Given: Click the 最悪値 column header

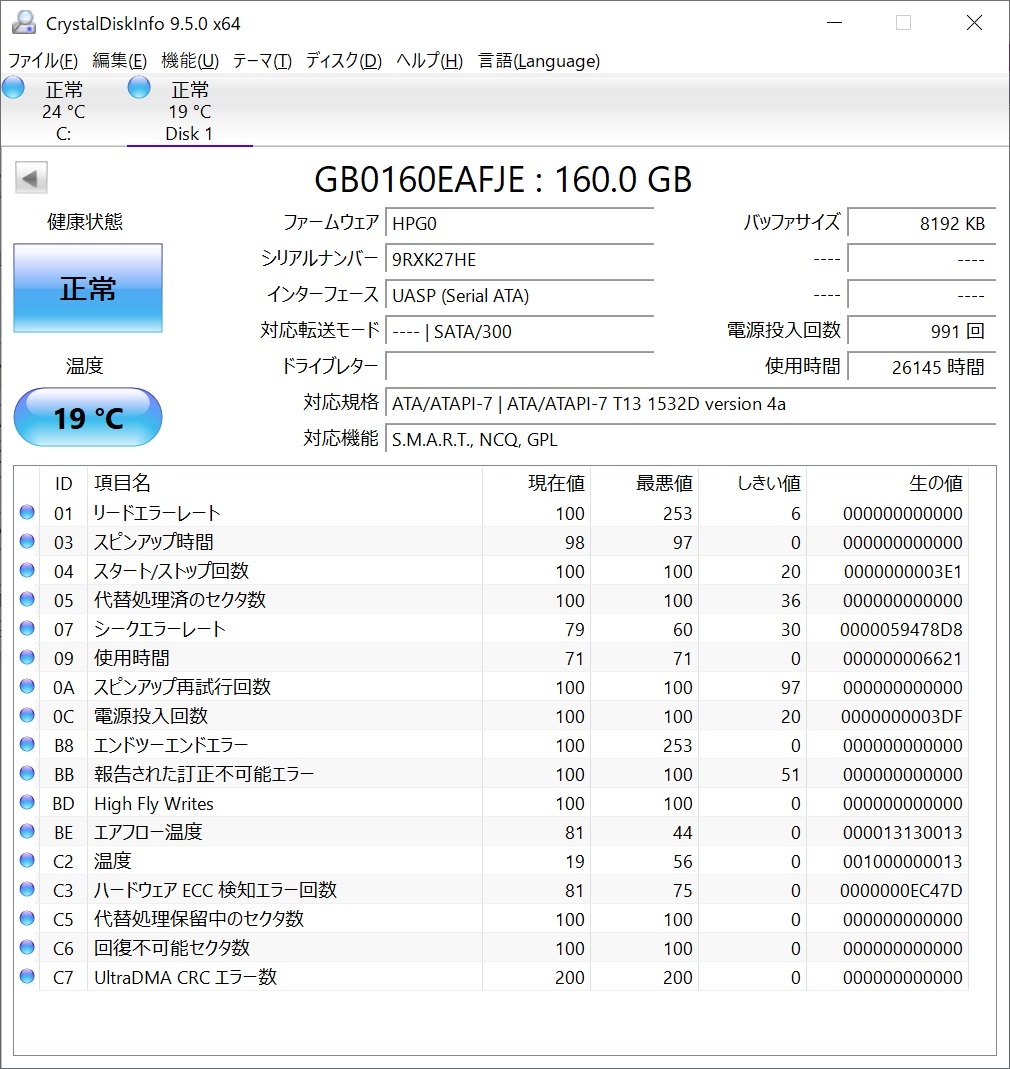Looking at the screenshot, I should click(645, 483).
